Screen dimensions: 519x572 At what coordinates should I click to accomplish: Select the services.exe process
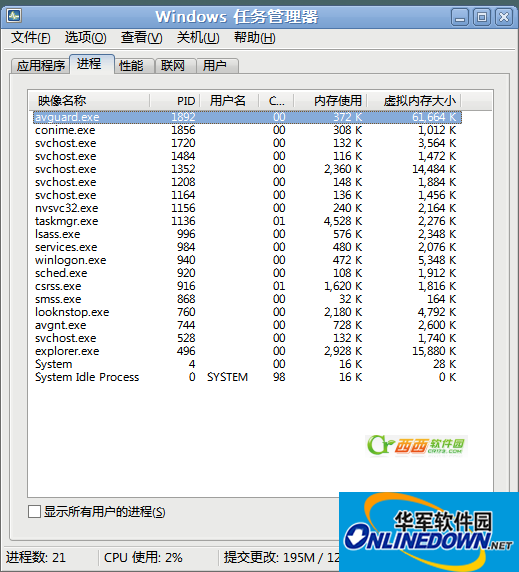(247, 247)
